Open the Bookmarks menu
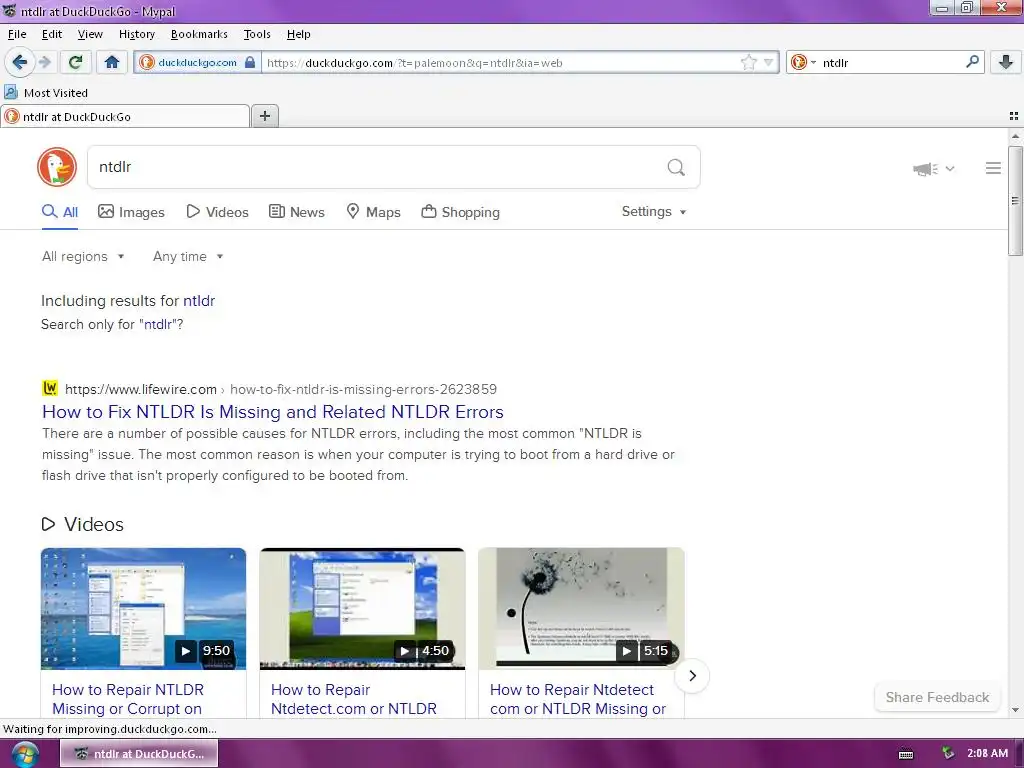1024x768 pixels. point(199,34)
